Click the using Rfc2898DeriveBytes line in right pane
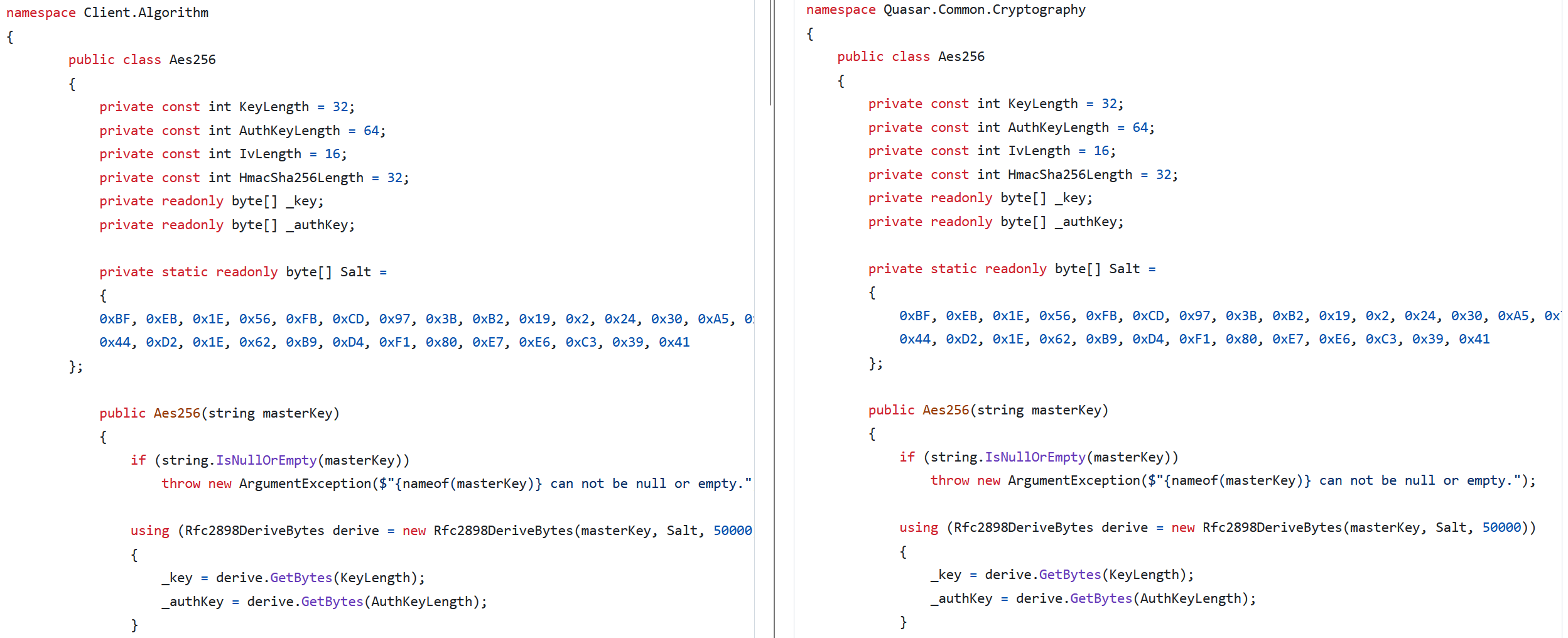1568x638 pixels. click(x=1218, y=527)
